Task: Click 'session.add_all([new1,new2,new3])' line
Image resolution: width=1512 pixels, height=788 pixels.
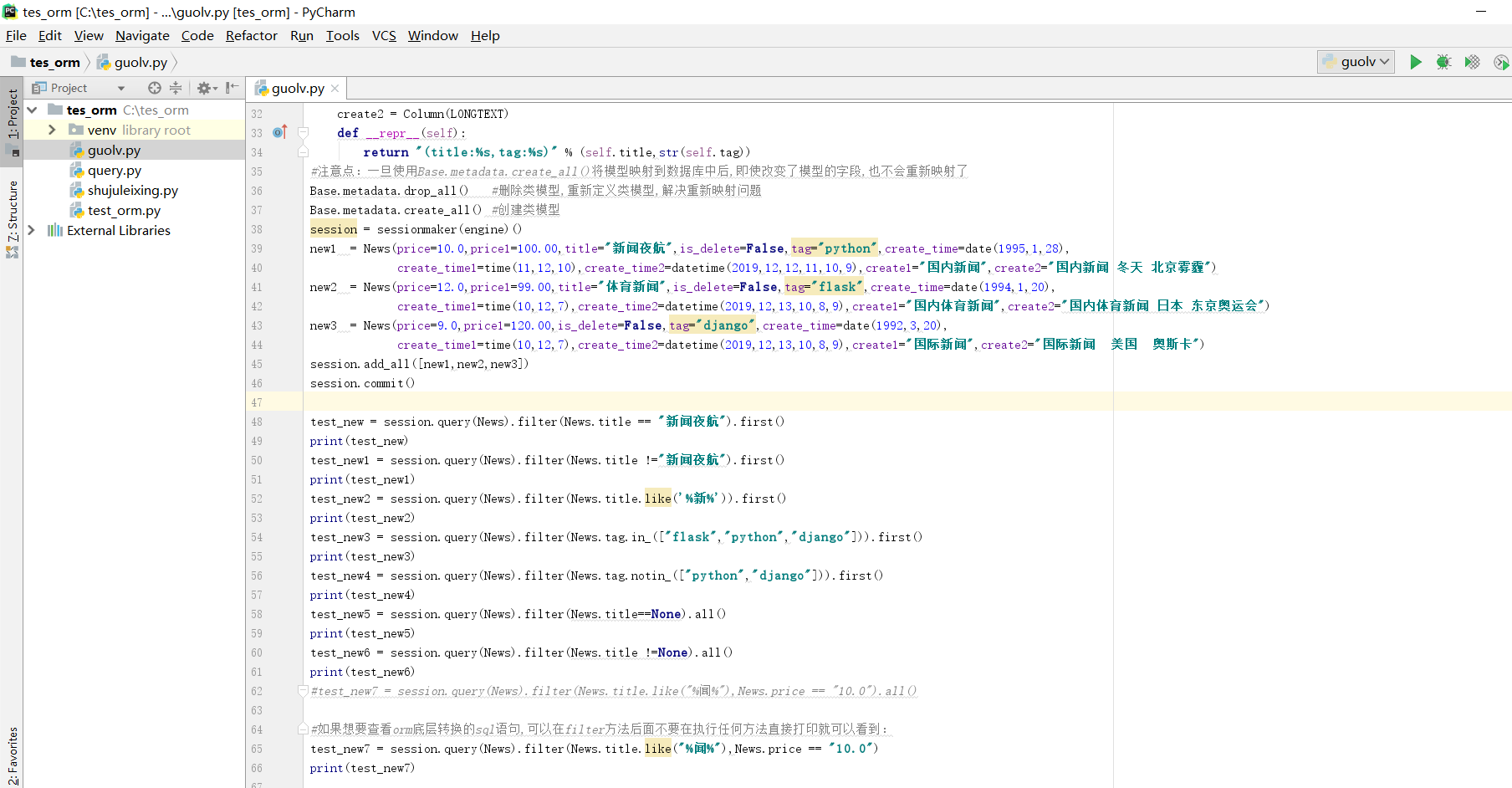Action: pyautogui.click(x=419, y=364)
